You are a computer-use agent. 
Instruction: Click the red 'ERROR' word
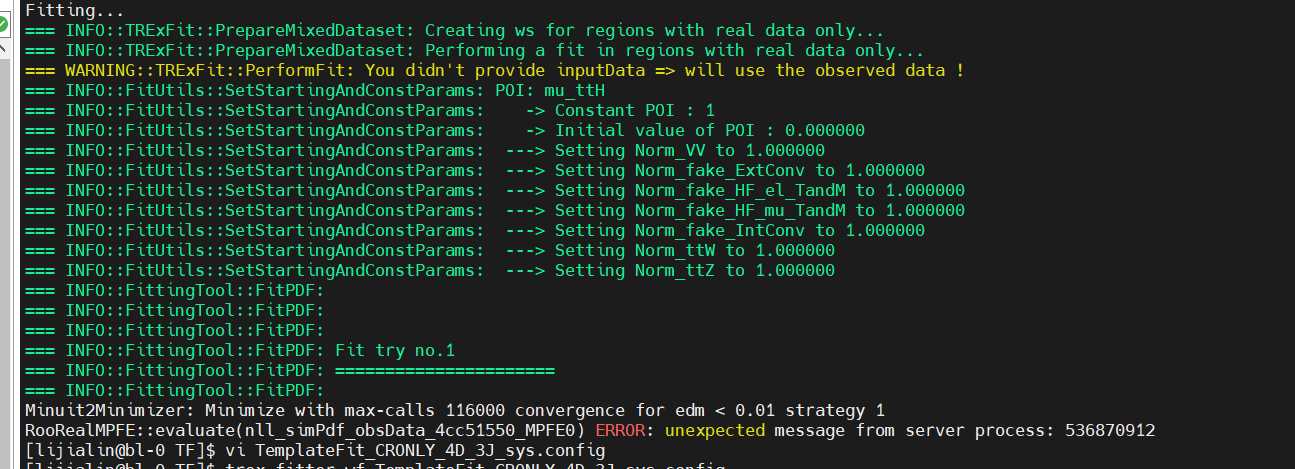[x=619, y=430]
